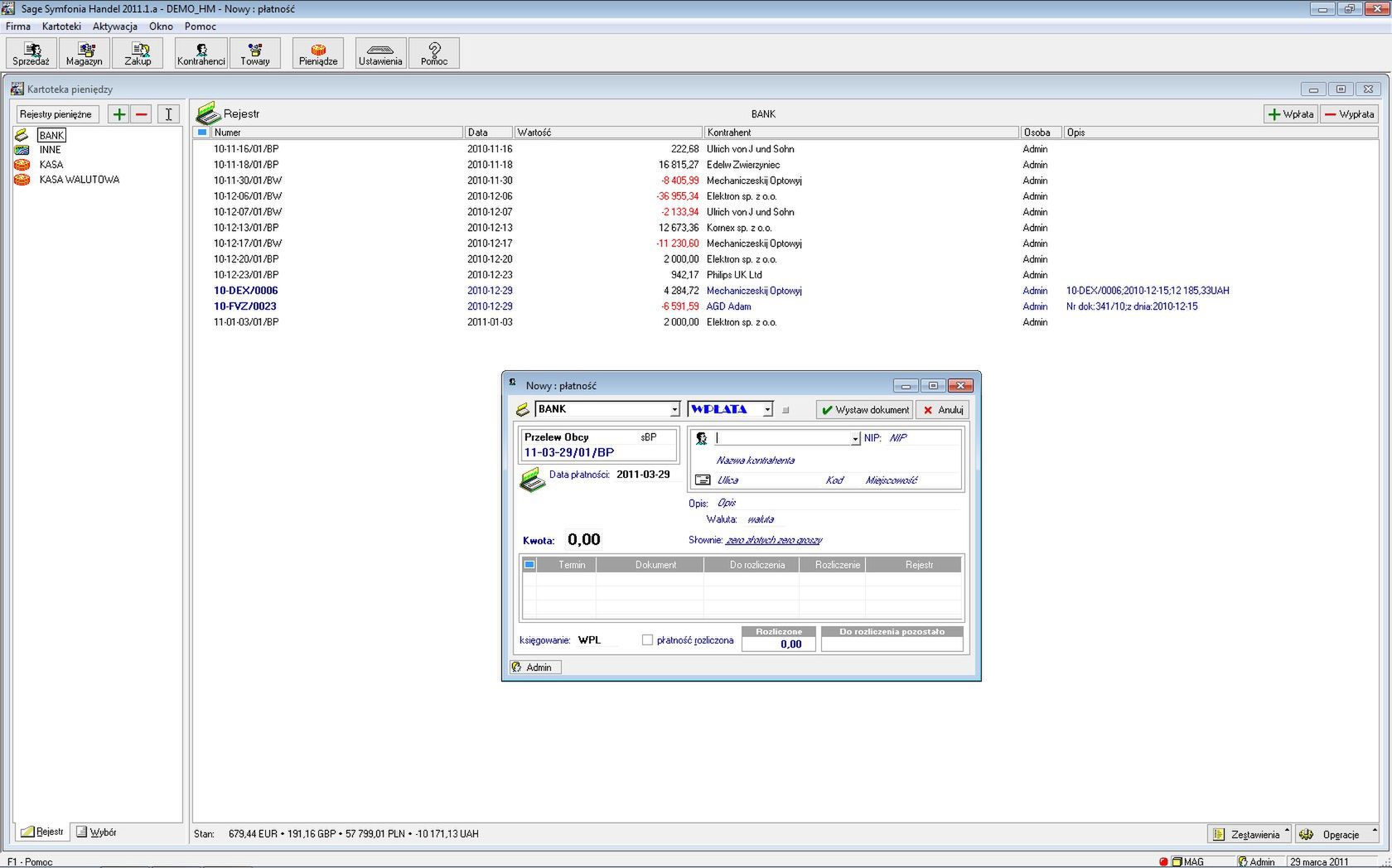The height and width of the screenshot is (868, 1392).
Task: Open the Pomoc toolbar button
Action: tap(434, 53)
